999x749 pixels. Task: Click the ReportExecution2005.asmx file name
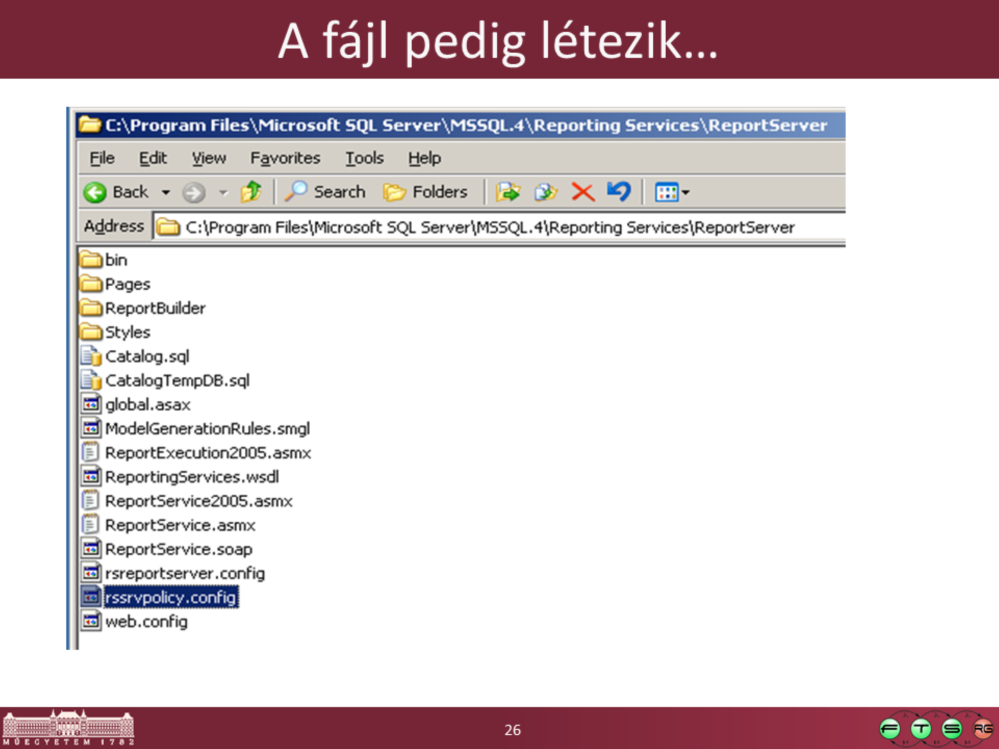pyautogui.click(x=208, y=453)
